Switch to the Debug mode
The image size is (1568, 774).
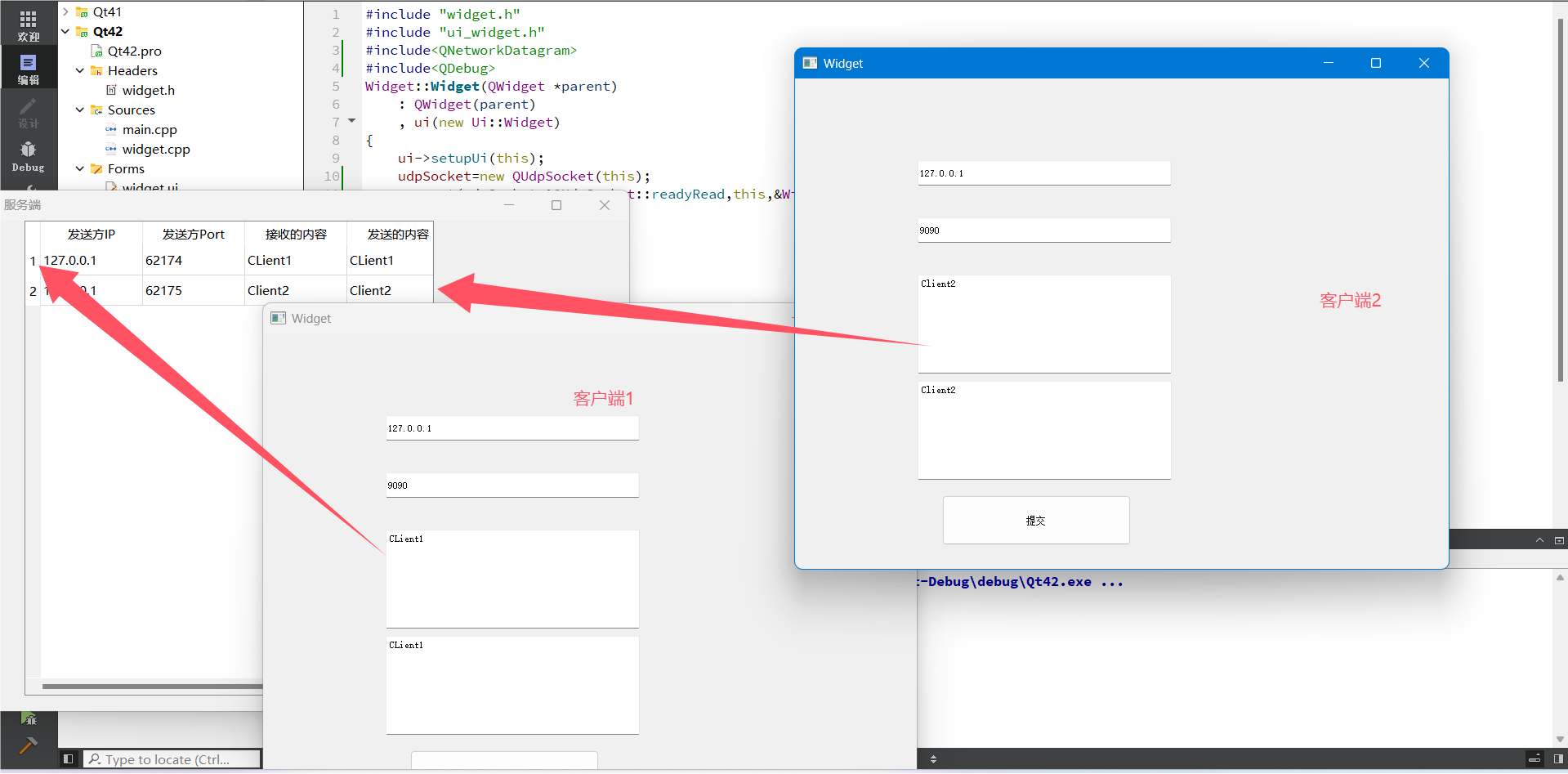(29, 156)
